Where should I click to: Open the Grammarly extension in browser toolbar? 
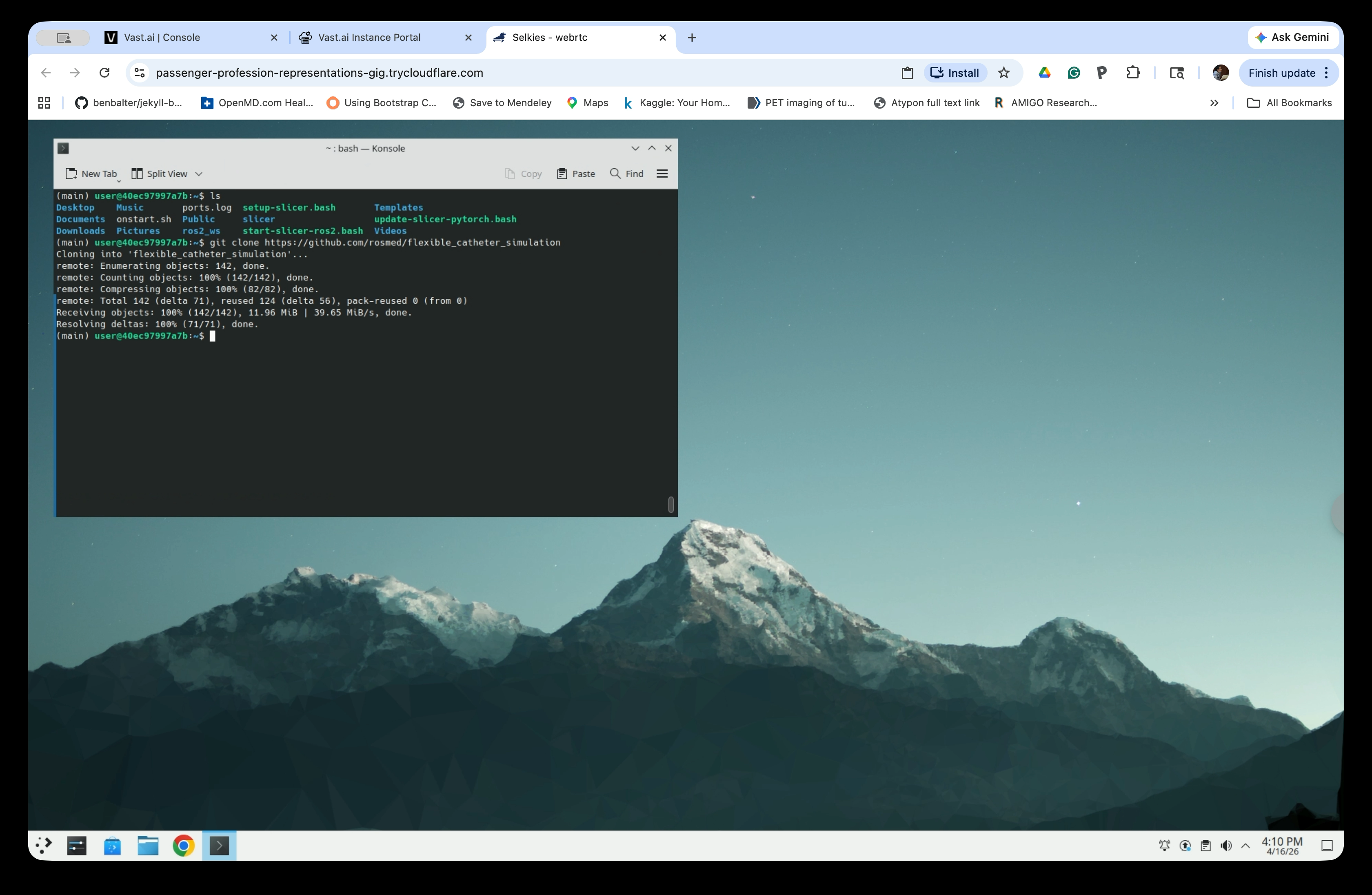(1073, 73)
